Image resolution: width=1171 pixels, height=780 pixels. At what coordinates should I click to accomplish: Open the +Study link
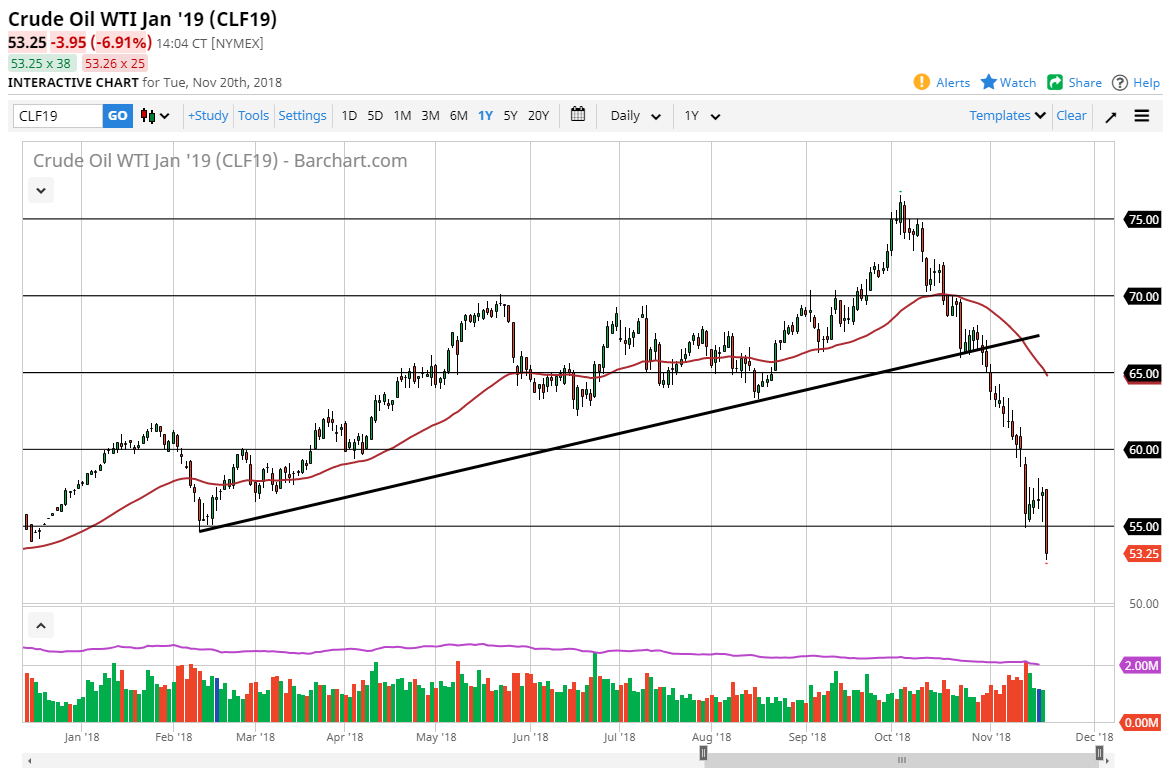pos(207,115)
